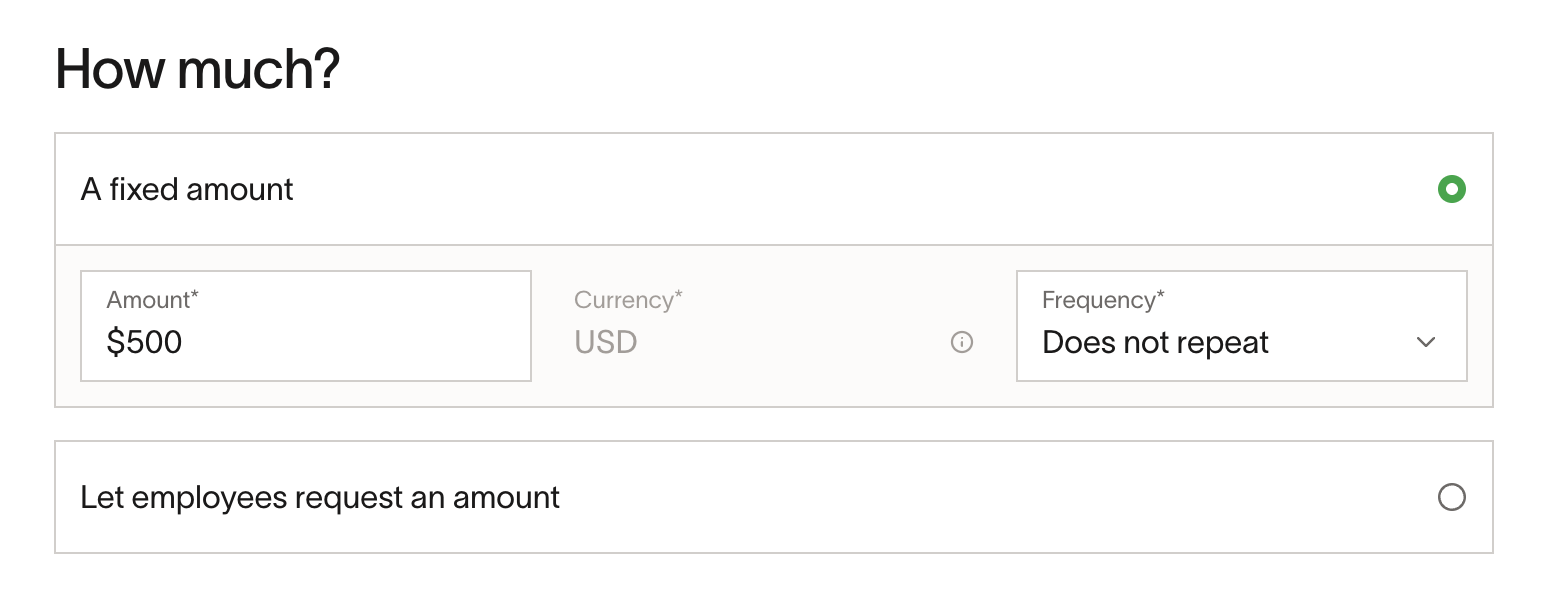Click the empty middle of the Currency field
Image resolution: width=1562 pixels, height=610 pixels.
(790, 343)
